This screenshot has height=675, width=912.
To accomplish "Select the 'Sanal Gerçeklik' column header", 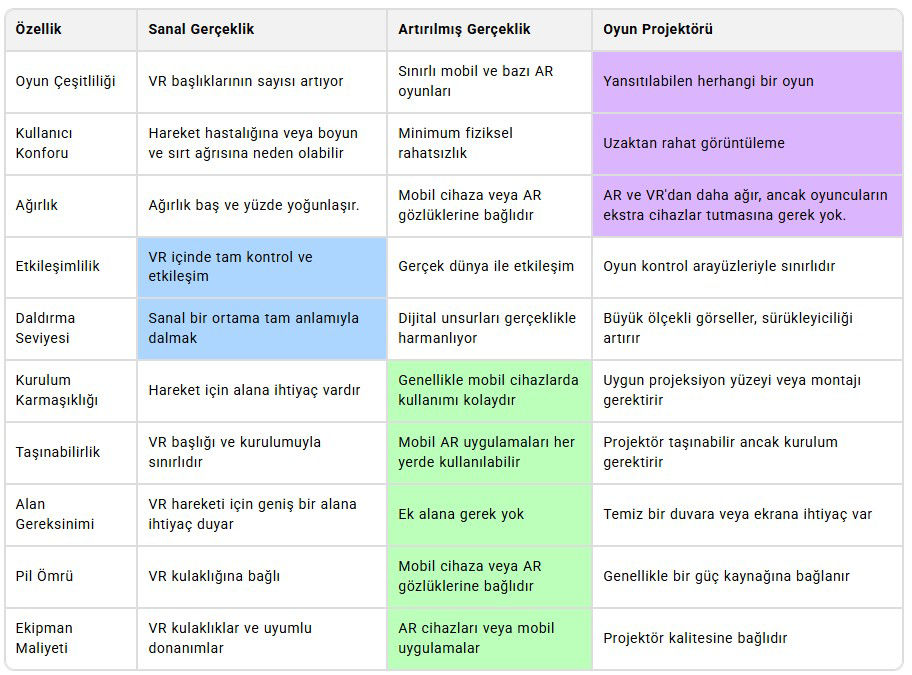I will pyautogui.click(x=201, y=29).
